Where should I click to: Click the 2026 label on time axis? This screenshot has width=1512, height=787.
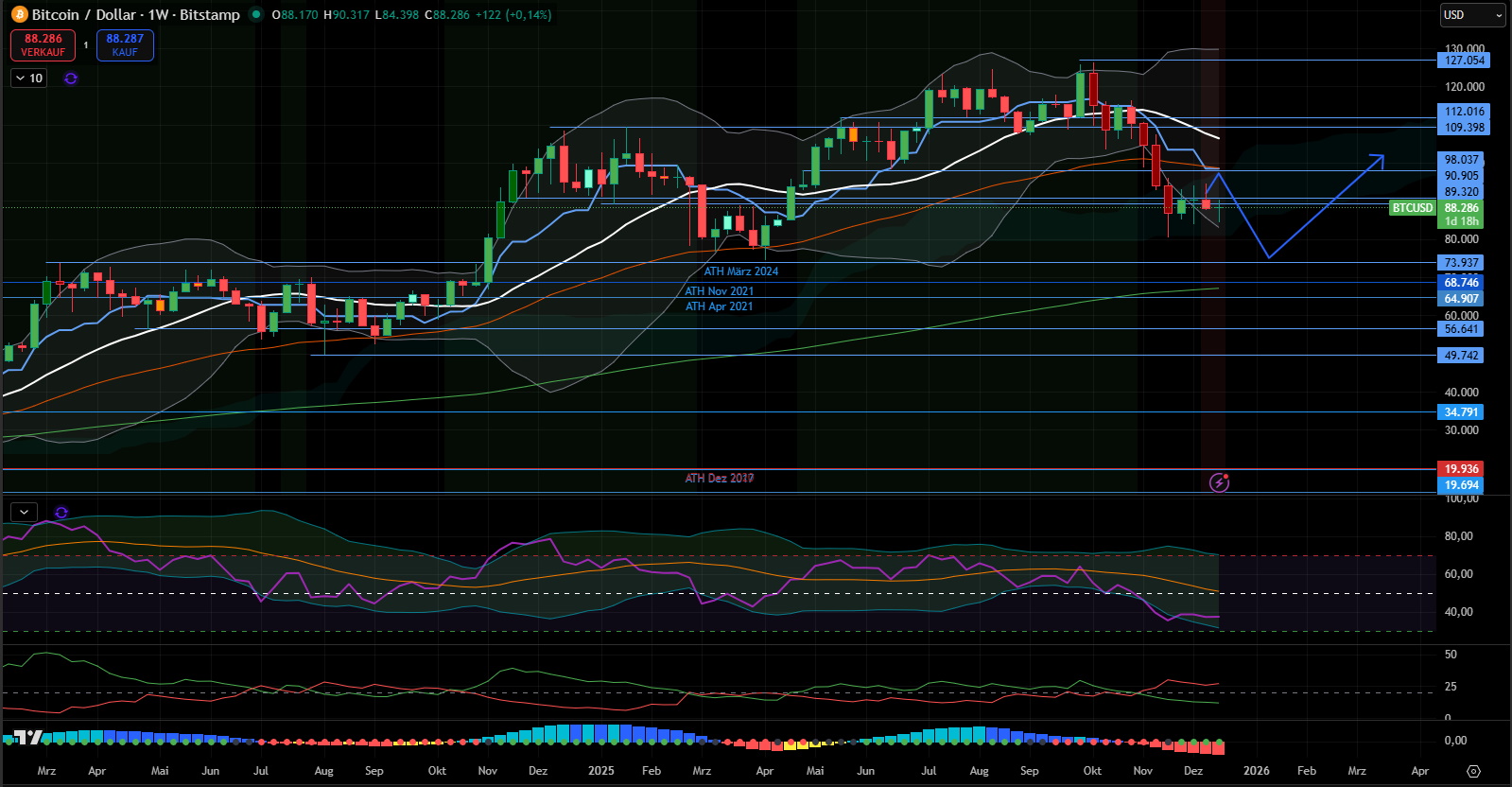[x=1256, y=771]
